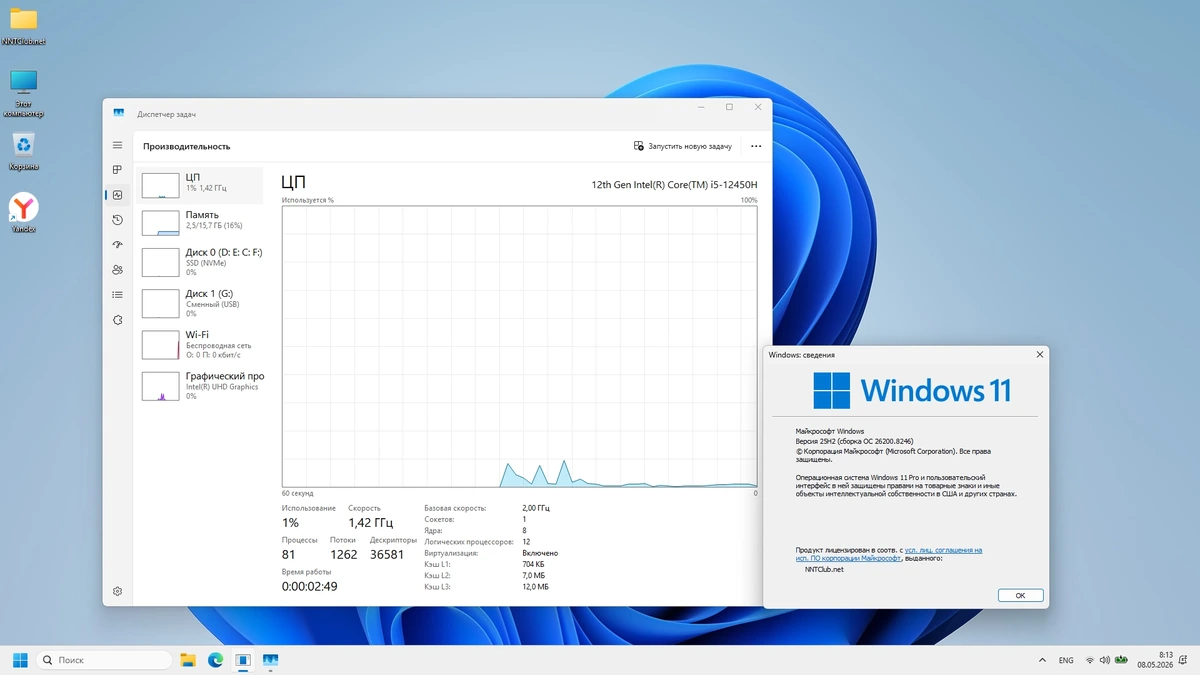
Task: Click Запустить новую задачу button
Action: pos(683,146)
